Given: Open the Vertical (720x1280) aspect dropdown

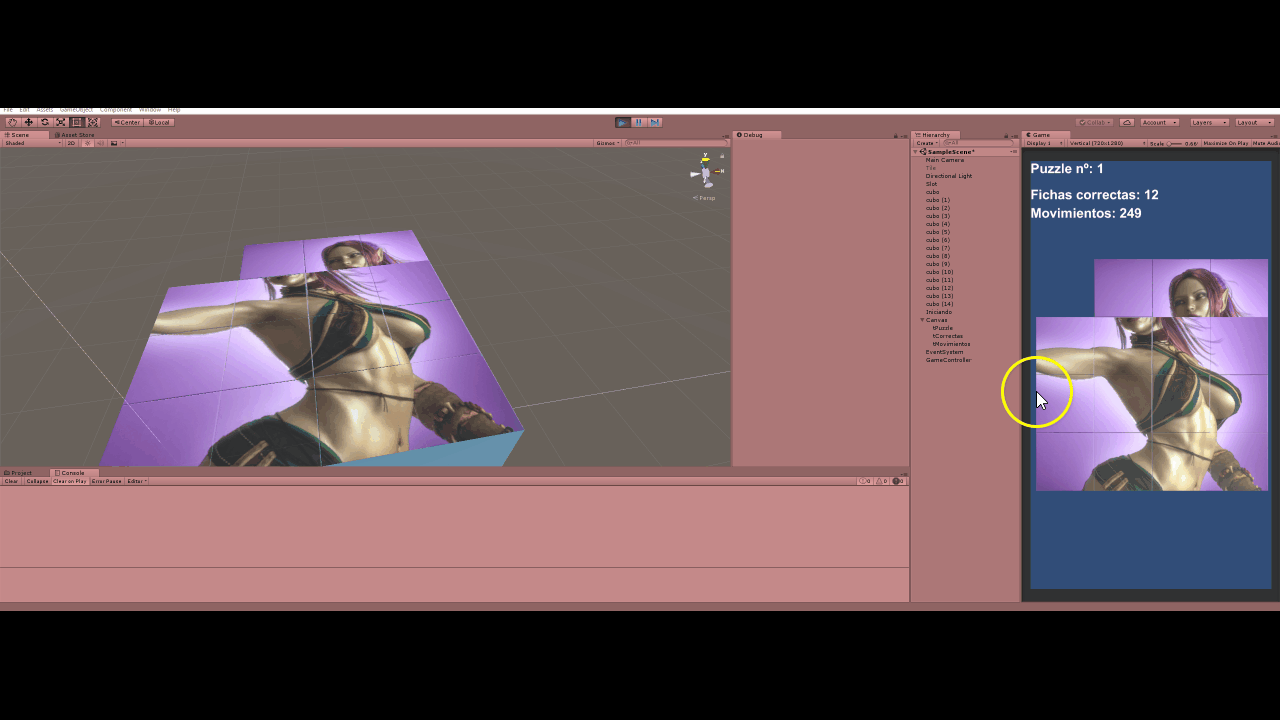Looking at the screenshot, I should 1107,143.
